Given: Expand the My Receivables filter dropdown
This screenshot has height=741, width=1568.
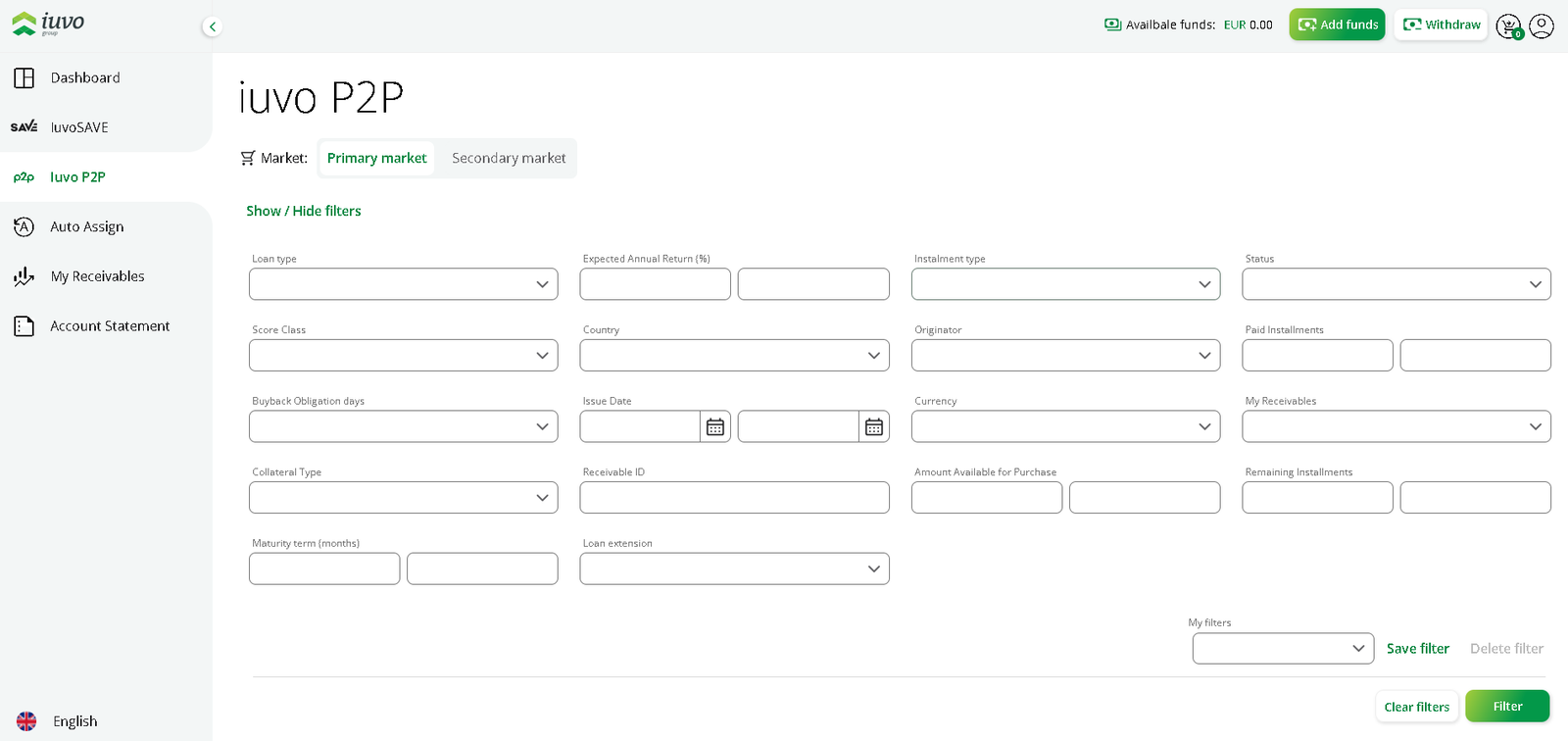Looking at the screenshot, I should [x=1396, y=426].
